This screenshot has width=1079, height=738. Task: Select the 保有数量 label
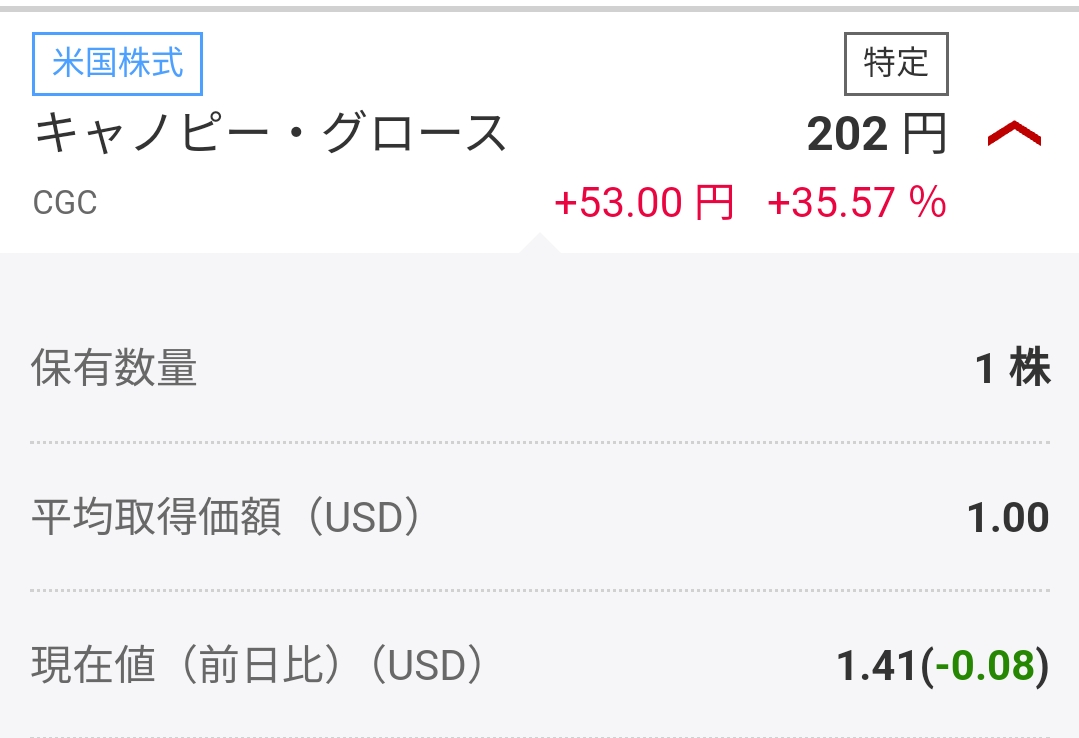point(114,369)
